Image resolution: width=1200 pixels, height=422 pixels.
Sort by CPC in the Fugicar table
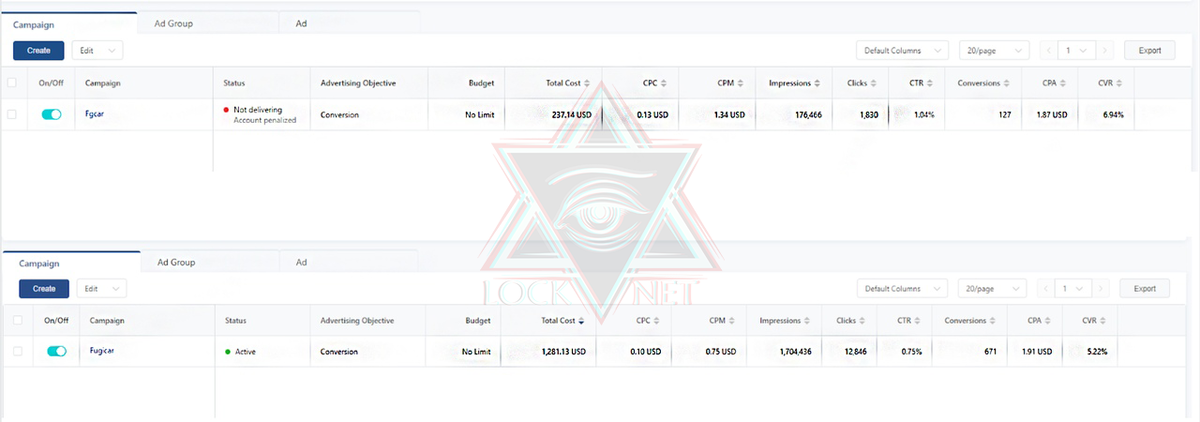point(656,321)
